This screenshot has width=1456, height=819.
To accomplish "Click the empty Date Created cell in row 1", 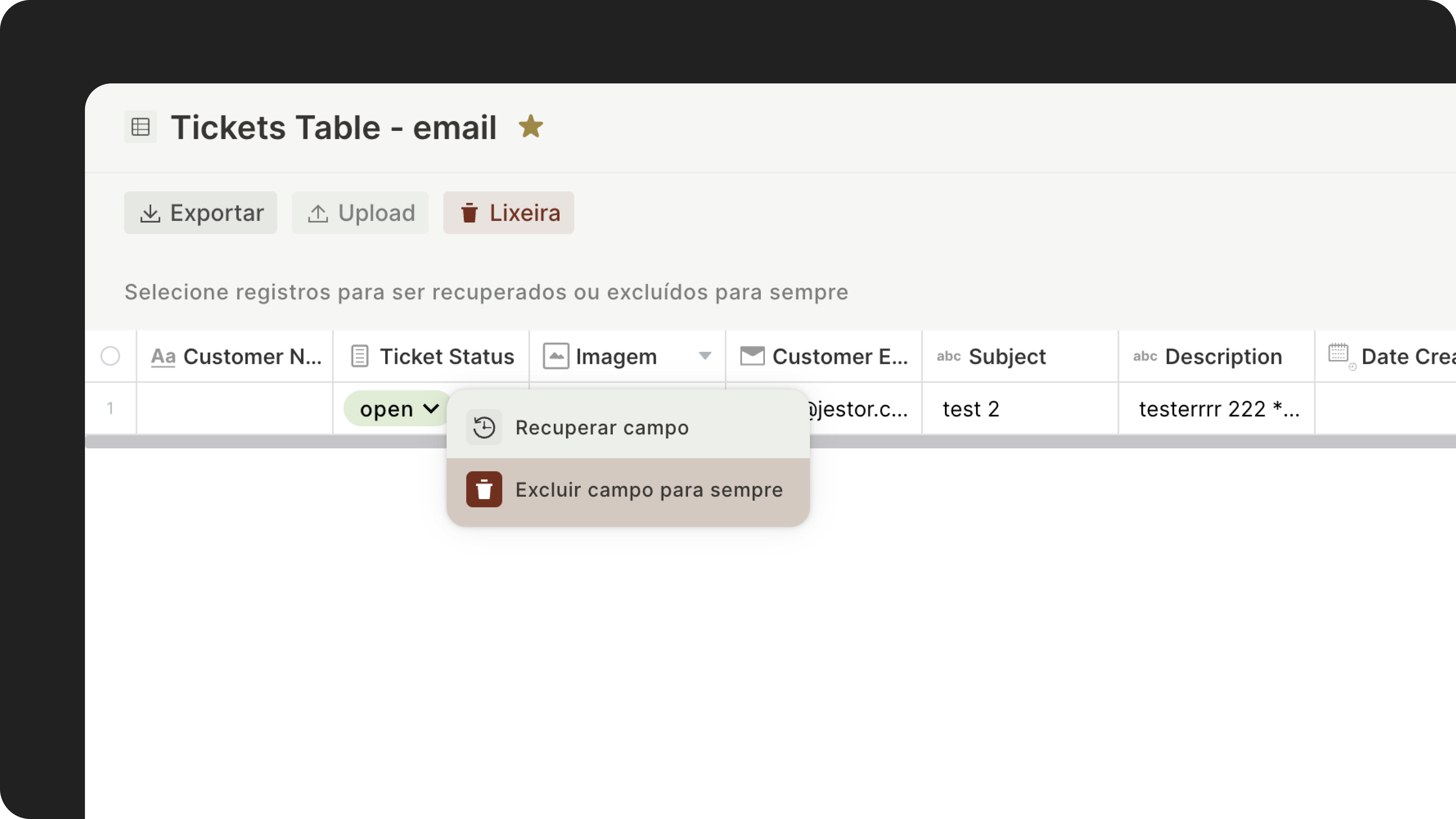I will coord(1386,409).
